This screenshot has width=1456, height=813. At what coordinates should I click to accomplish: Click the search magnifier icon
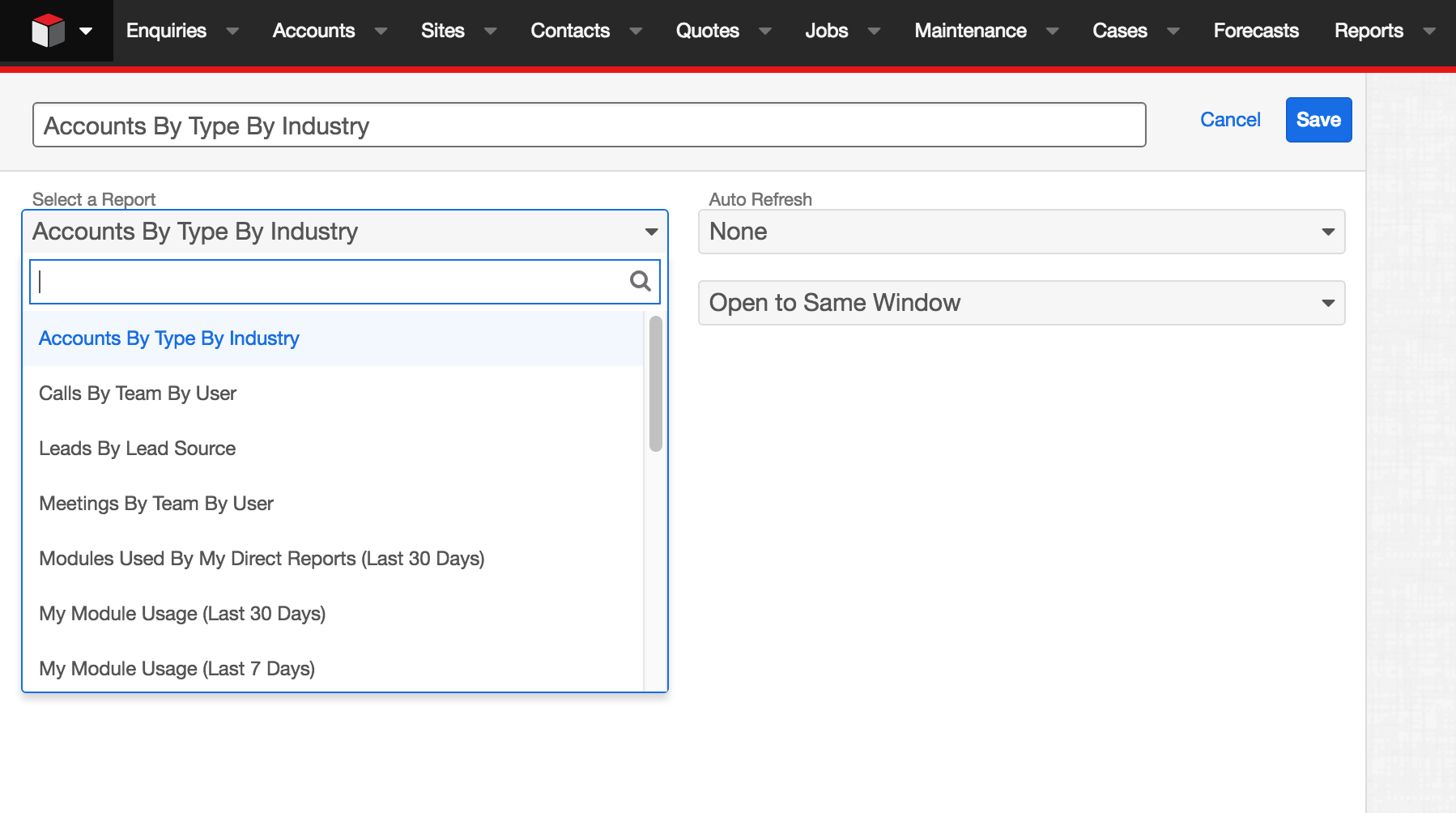point(640,281)
